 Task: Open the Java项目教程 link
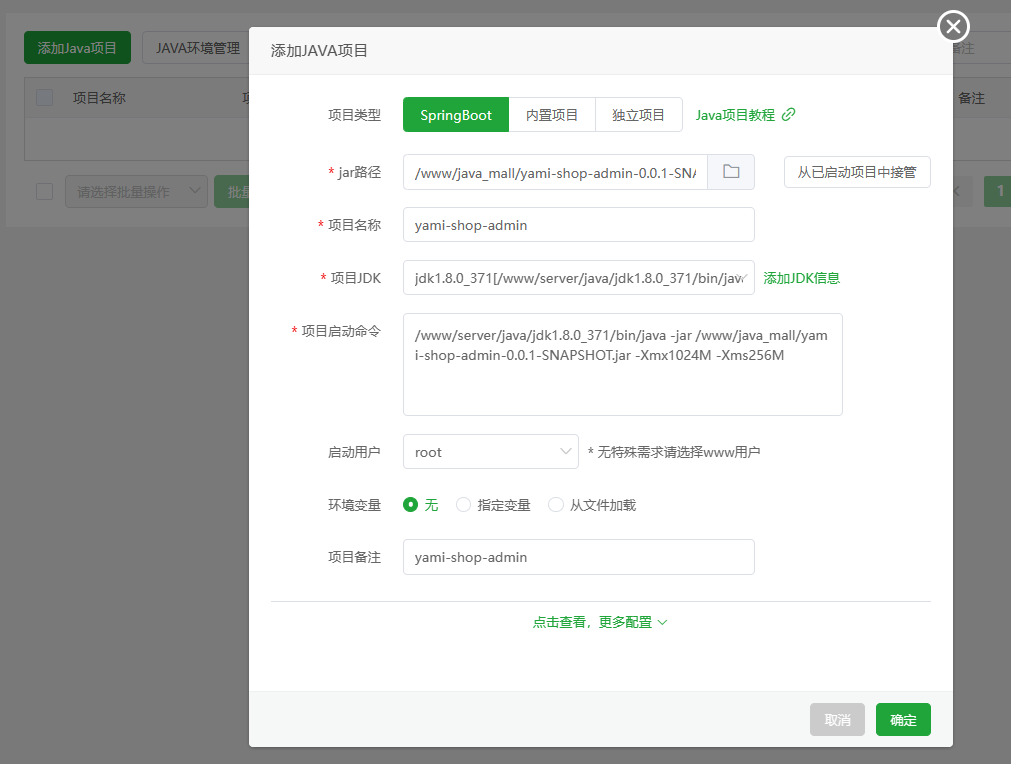pyautogui.click(x=735, y=114)
